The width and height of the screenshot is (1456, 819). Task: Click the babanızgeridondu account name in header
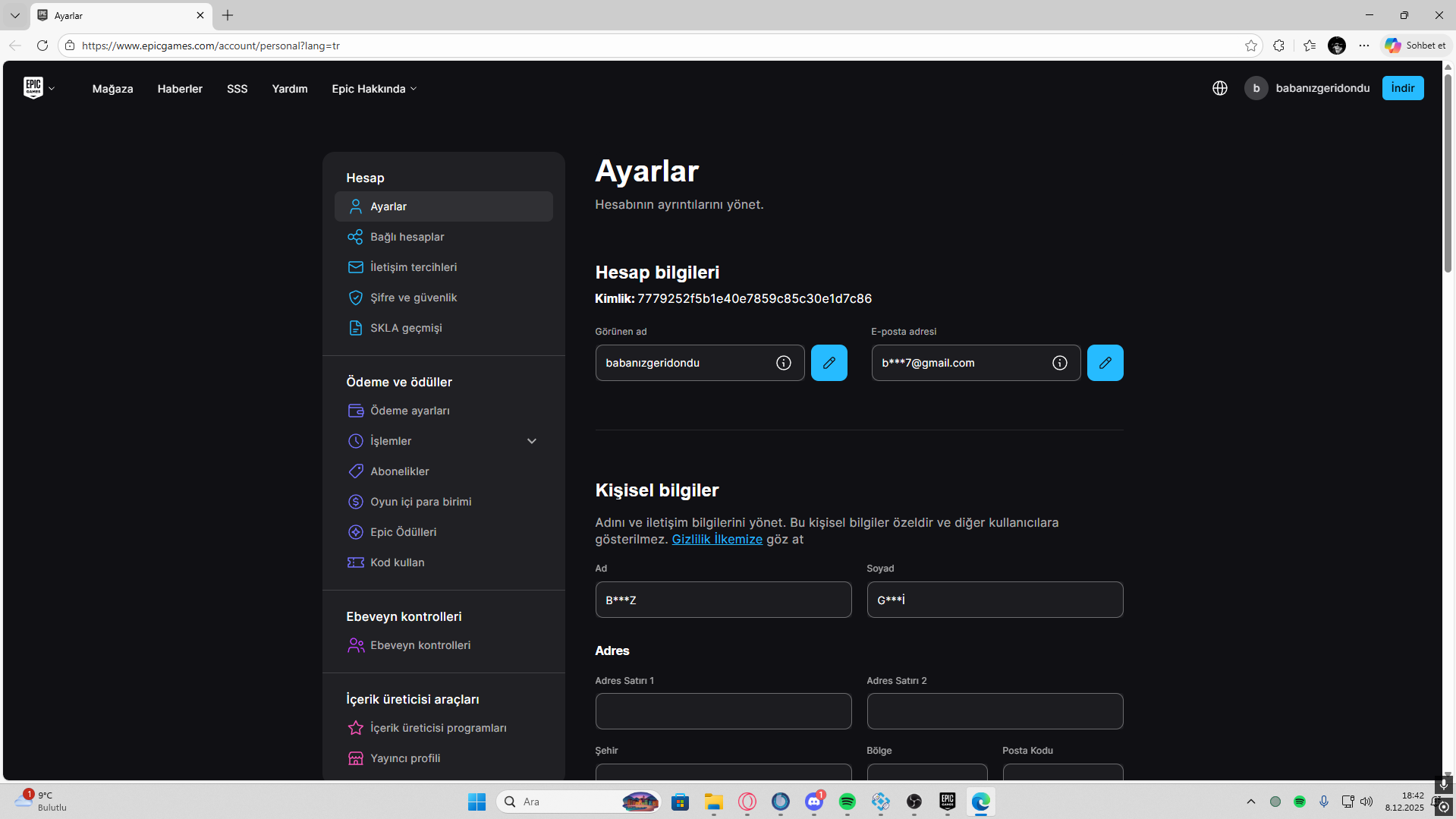1322,88
